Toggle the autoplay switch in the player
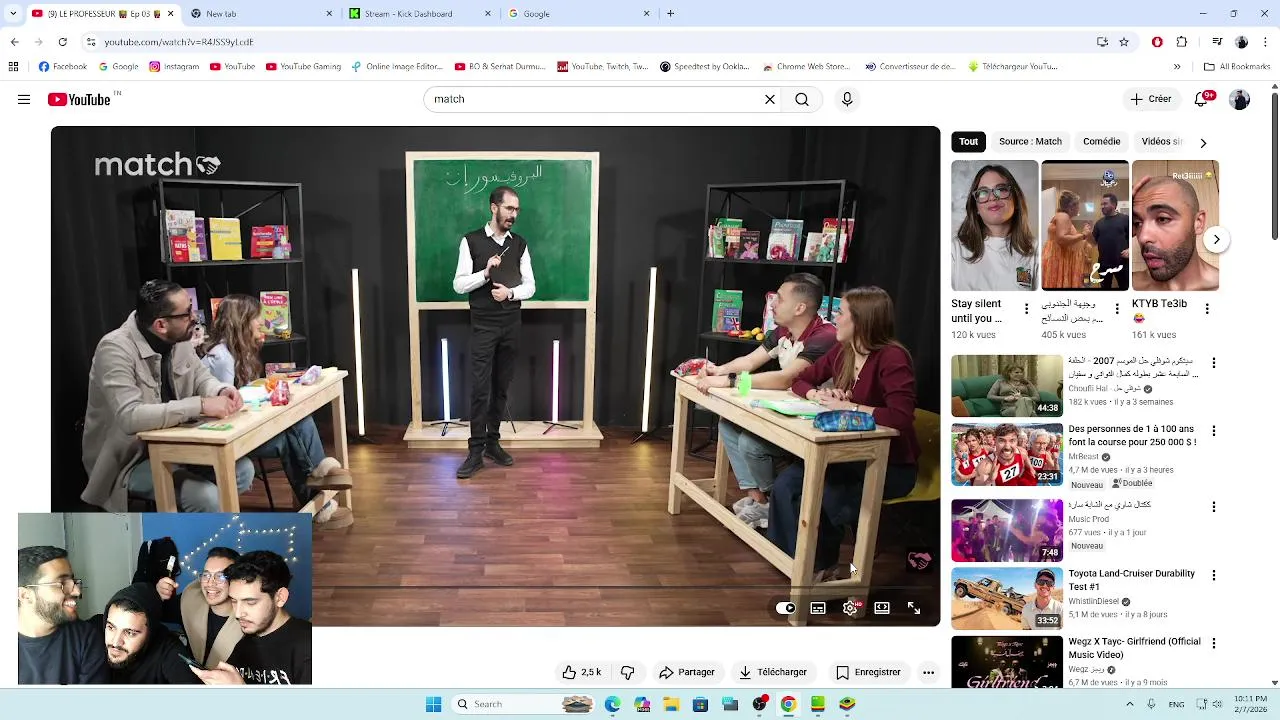Screen dimensions: 1280x720 [x=786, y=608]
